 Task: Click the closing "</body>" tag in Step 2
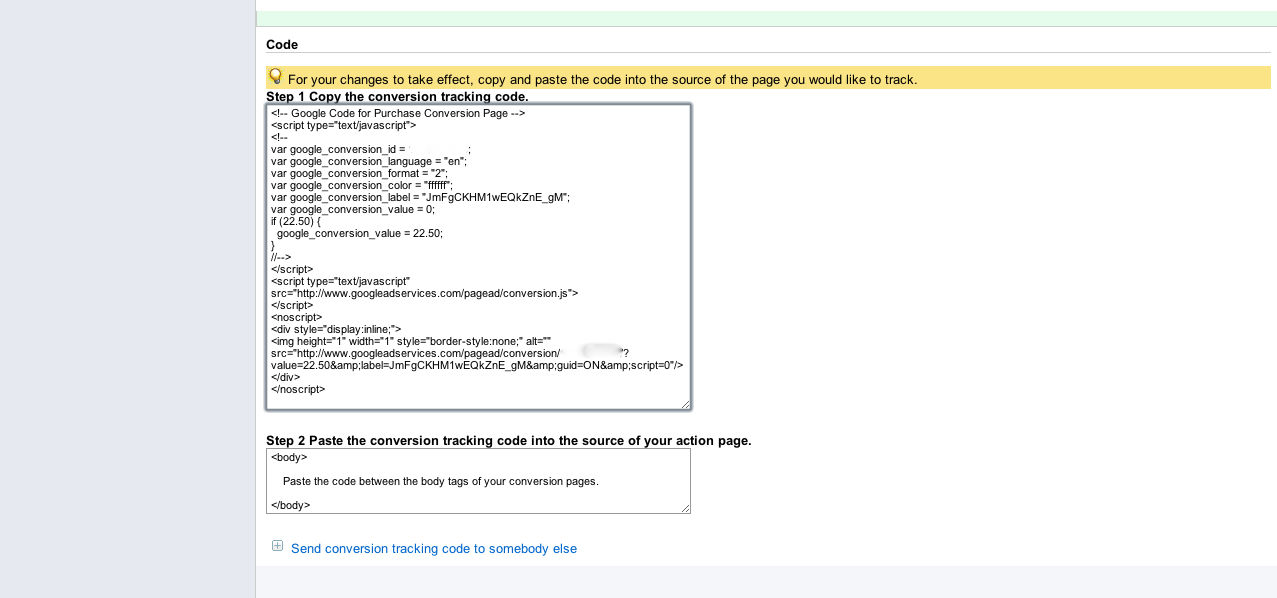[x=291, y=505]
